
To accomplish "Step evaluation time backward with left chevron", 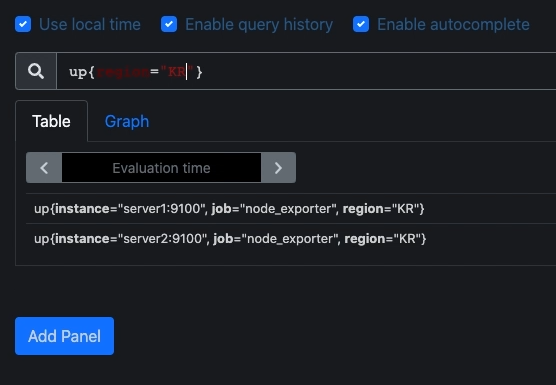I will click(x=44, y=168).
